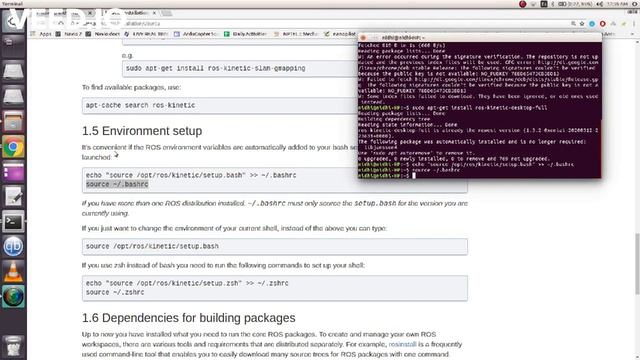640x360 pixels.
Task: Open qBittorrent from the dock
Action: (x=13, y=247)
